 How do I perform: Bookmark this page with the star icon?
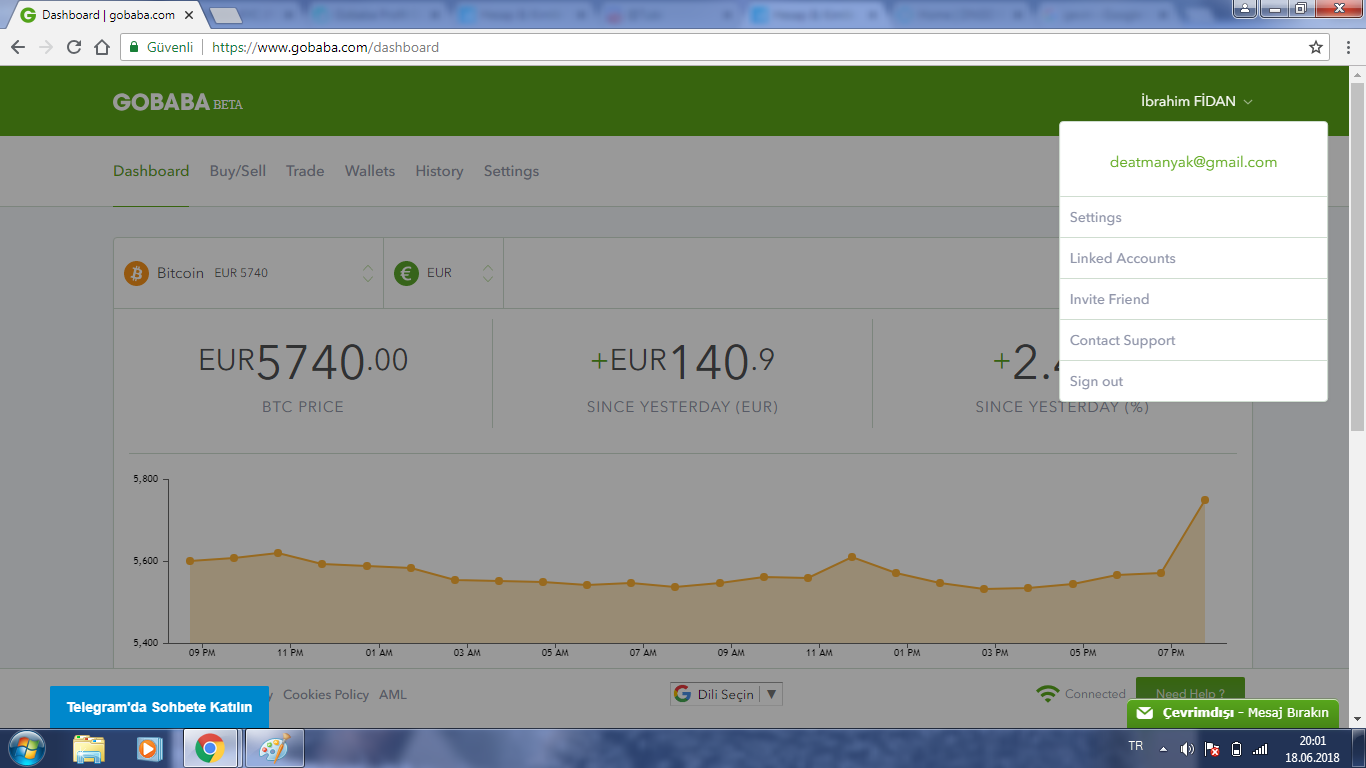click(x=1316, y=47)
